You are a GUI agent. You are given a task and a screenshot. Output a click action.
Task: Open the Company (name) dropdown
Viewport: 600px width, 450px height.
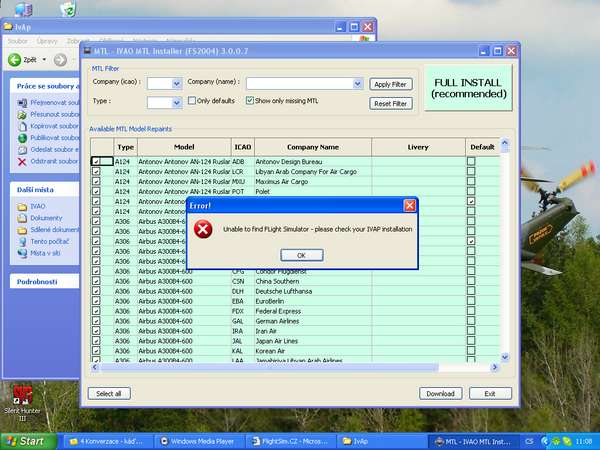tap(357, 83)
